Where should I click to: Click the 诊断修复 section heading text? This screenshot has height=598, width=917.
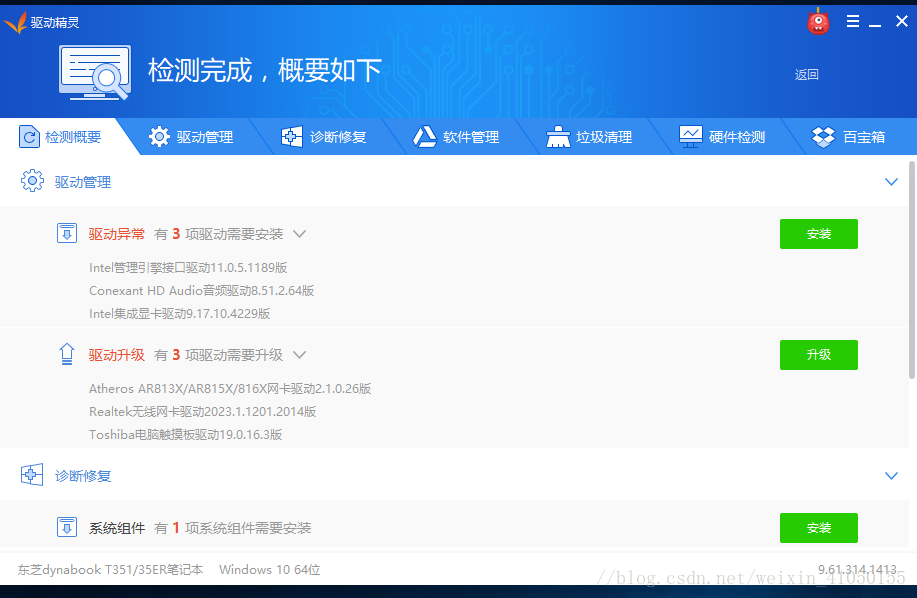click(82, 476)
